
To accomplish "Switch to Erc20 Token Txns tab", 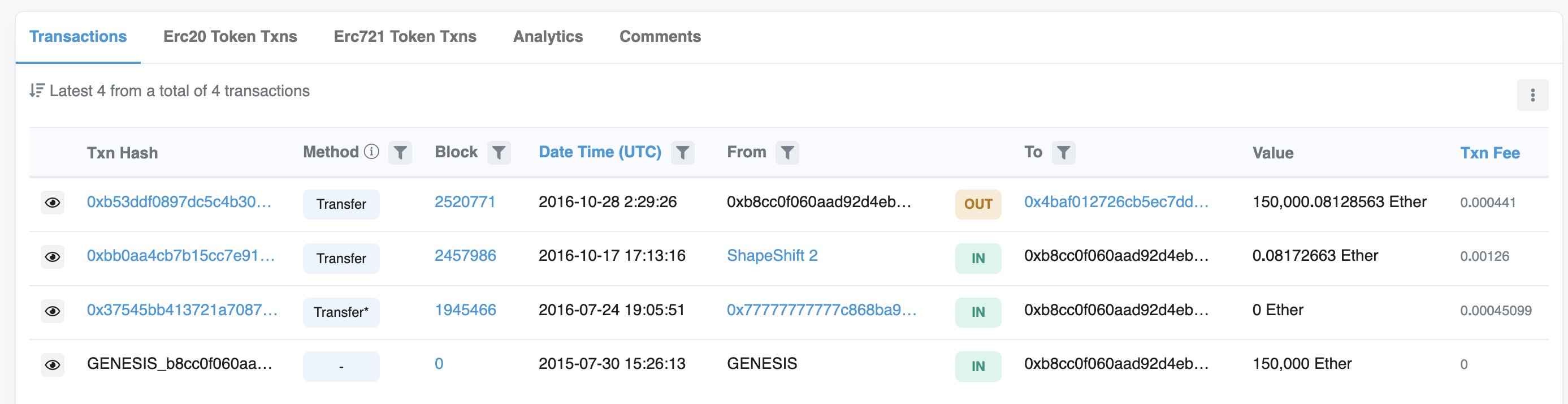I will point(230,37).
